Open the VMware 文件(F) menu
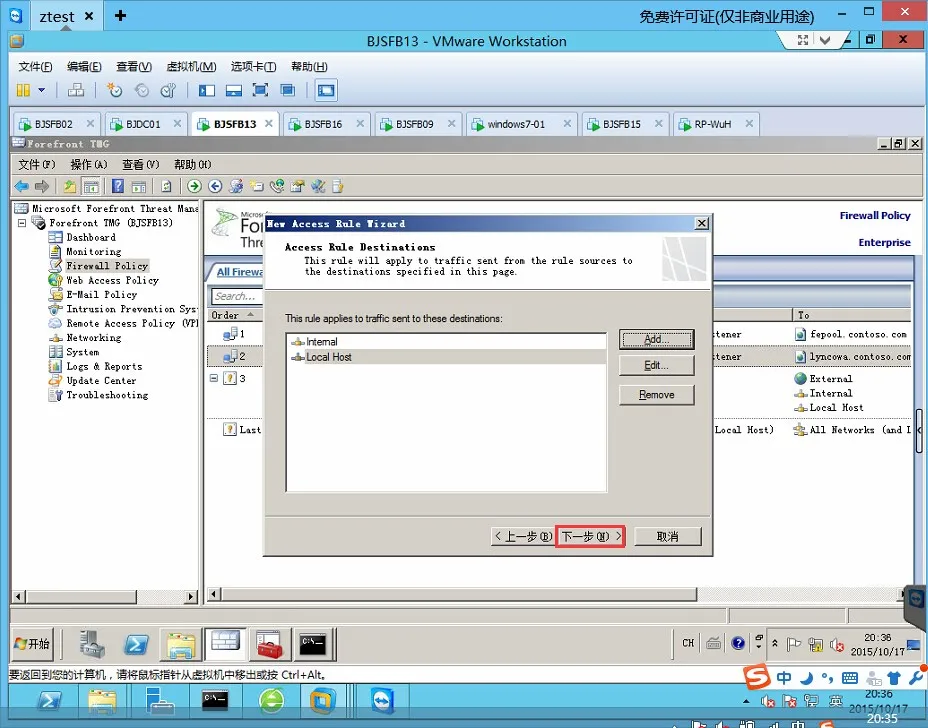928x728 pixels. pyautogui.click(x=35, y=66)
